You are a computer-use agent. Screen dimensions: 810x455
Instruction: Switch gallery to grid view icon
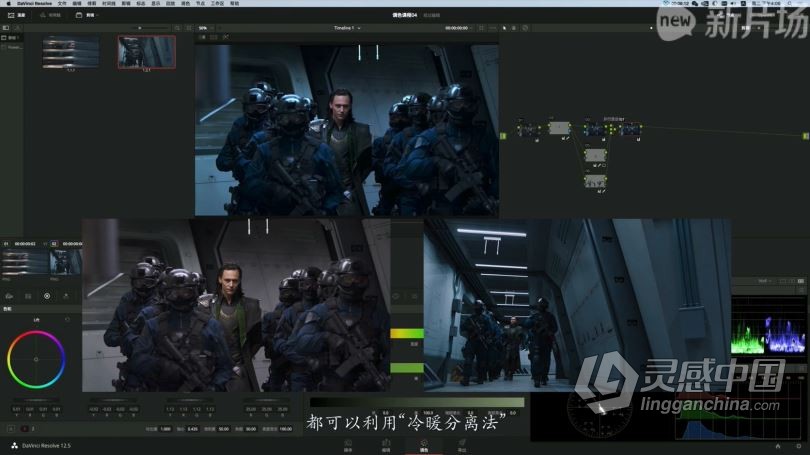[189, 28]
